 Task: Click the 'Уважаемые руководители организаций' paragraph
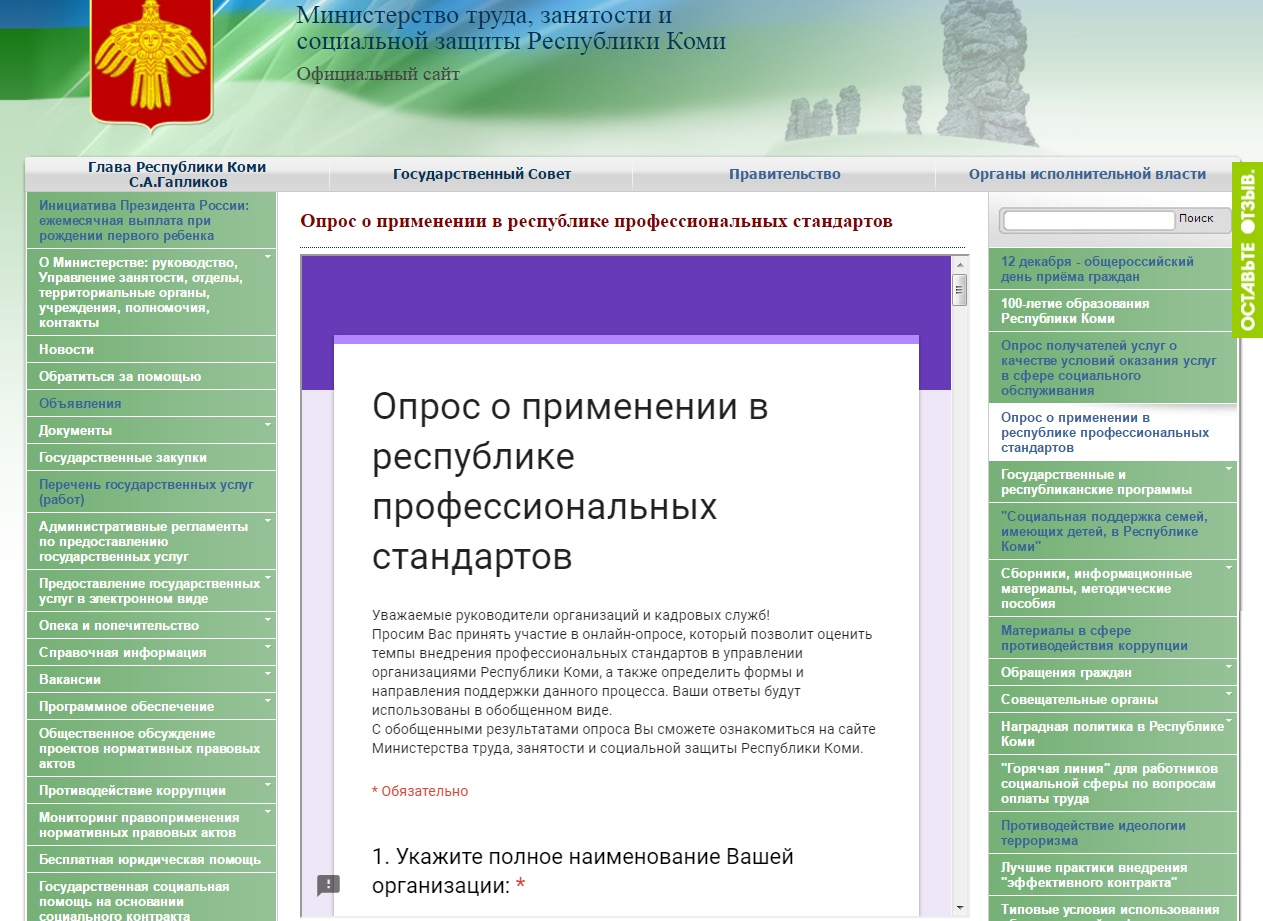(624, 682)
